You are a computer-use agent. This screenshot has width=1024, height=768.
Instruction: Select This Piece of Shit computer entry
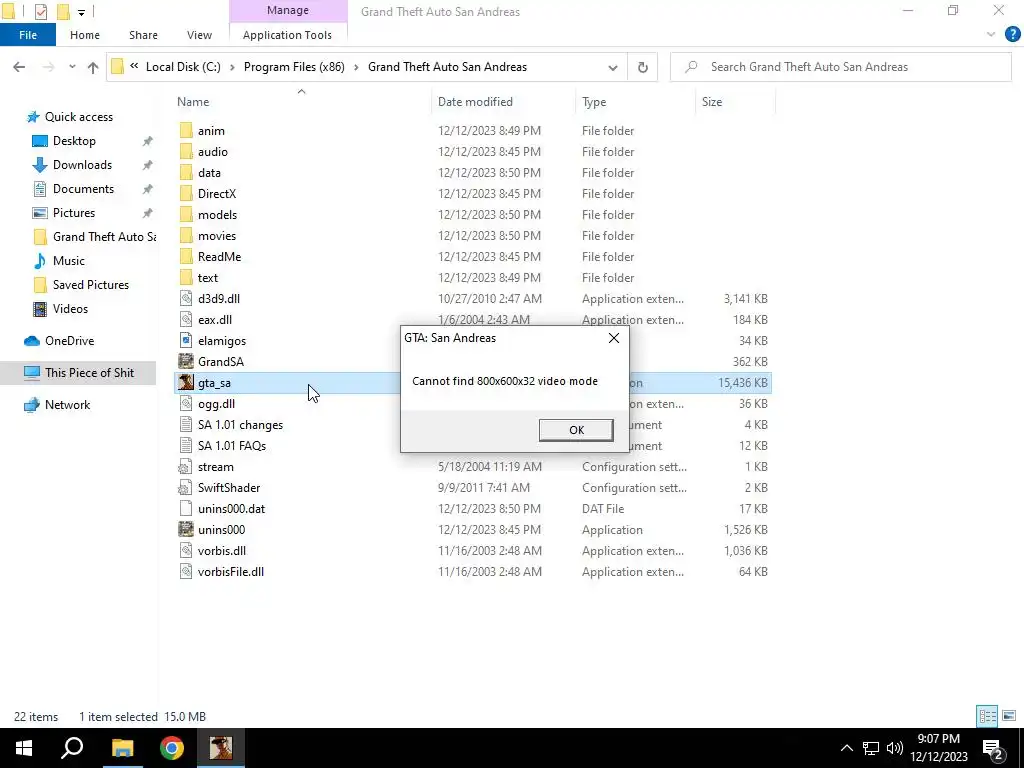pos(89,373)
